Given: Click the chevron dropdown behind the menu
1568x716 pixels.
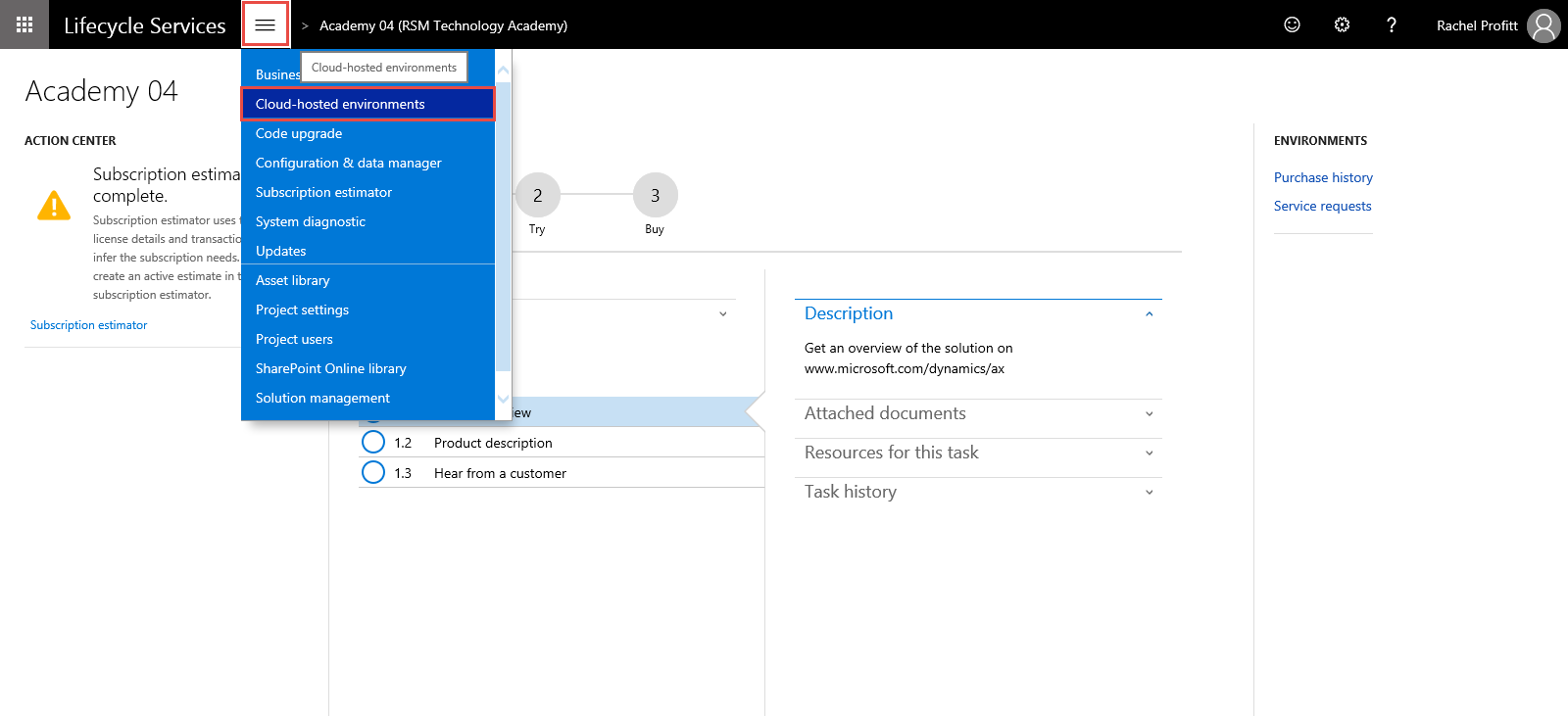Looking at the screenshot, I should coord(723,314).
